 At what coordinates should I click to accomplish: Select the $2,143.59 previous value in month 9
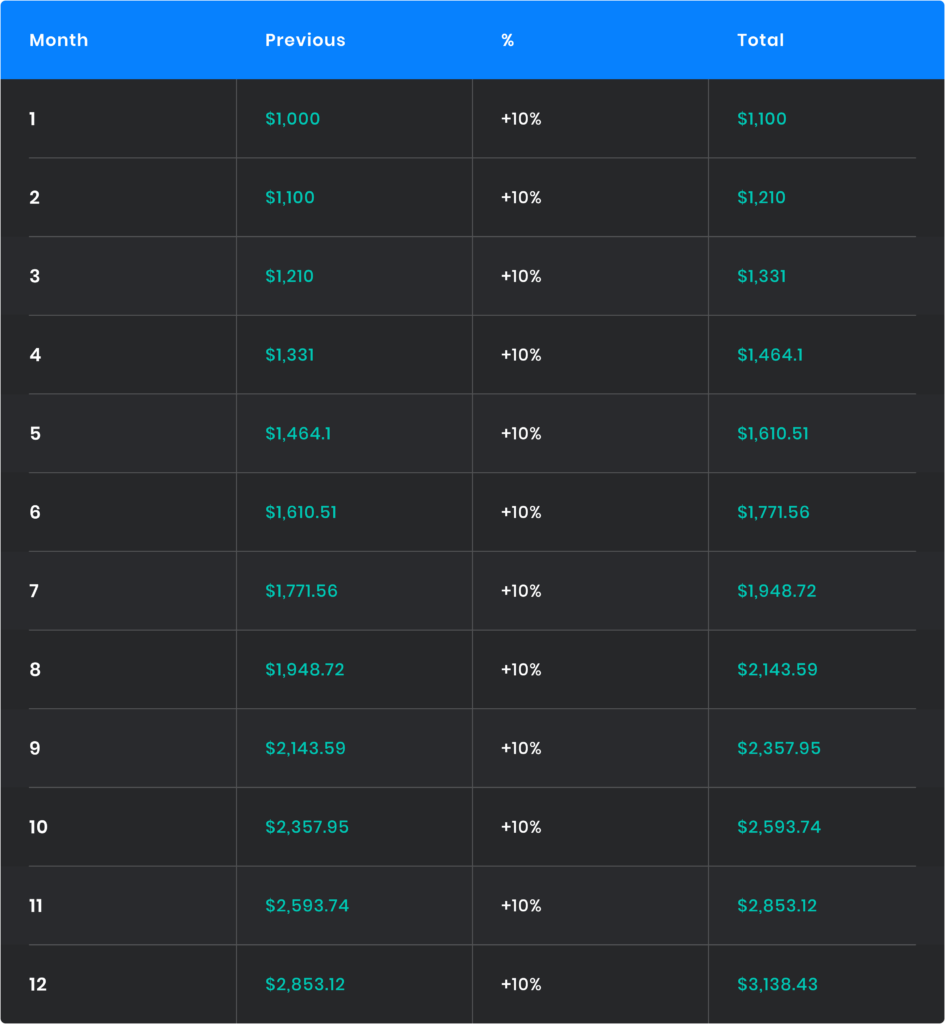(x=305, y=748)
